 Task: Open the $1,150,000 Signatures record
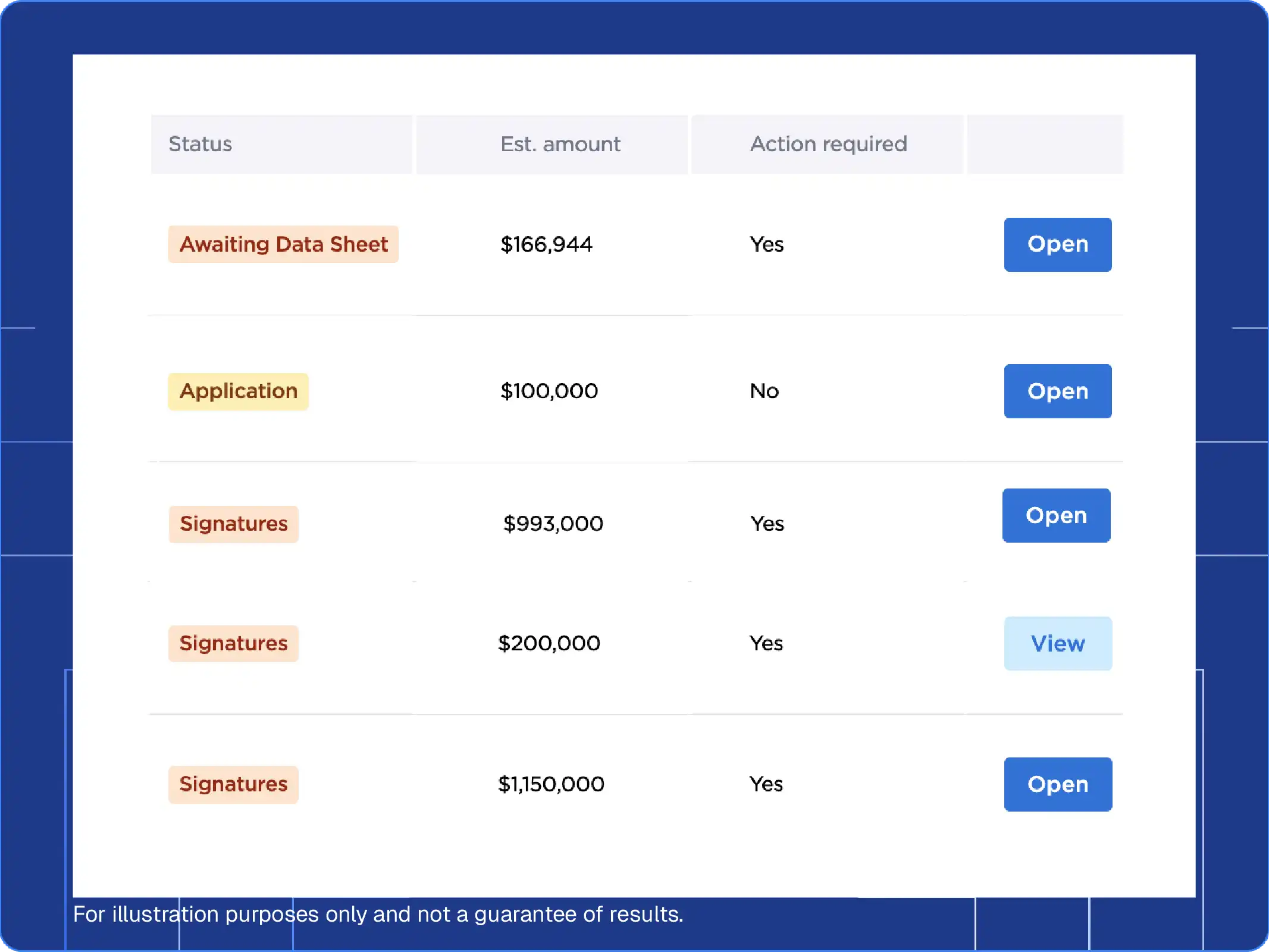[1058, 784]
